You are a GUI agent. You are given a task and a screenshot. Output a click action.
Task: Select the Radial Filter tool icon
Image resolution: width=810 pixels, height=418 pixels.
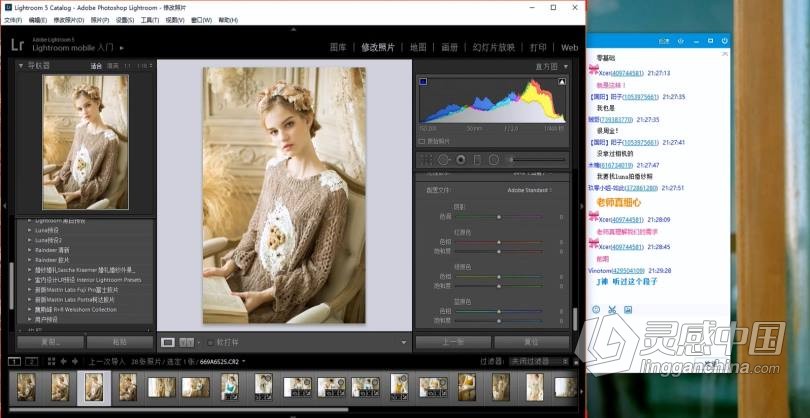coord(494,160)
